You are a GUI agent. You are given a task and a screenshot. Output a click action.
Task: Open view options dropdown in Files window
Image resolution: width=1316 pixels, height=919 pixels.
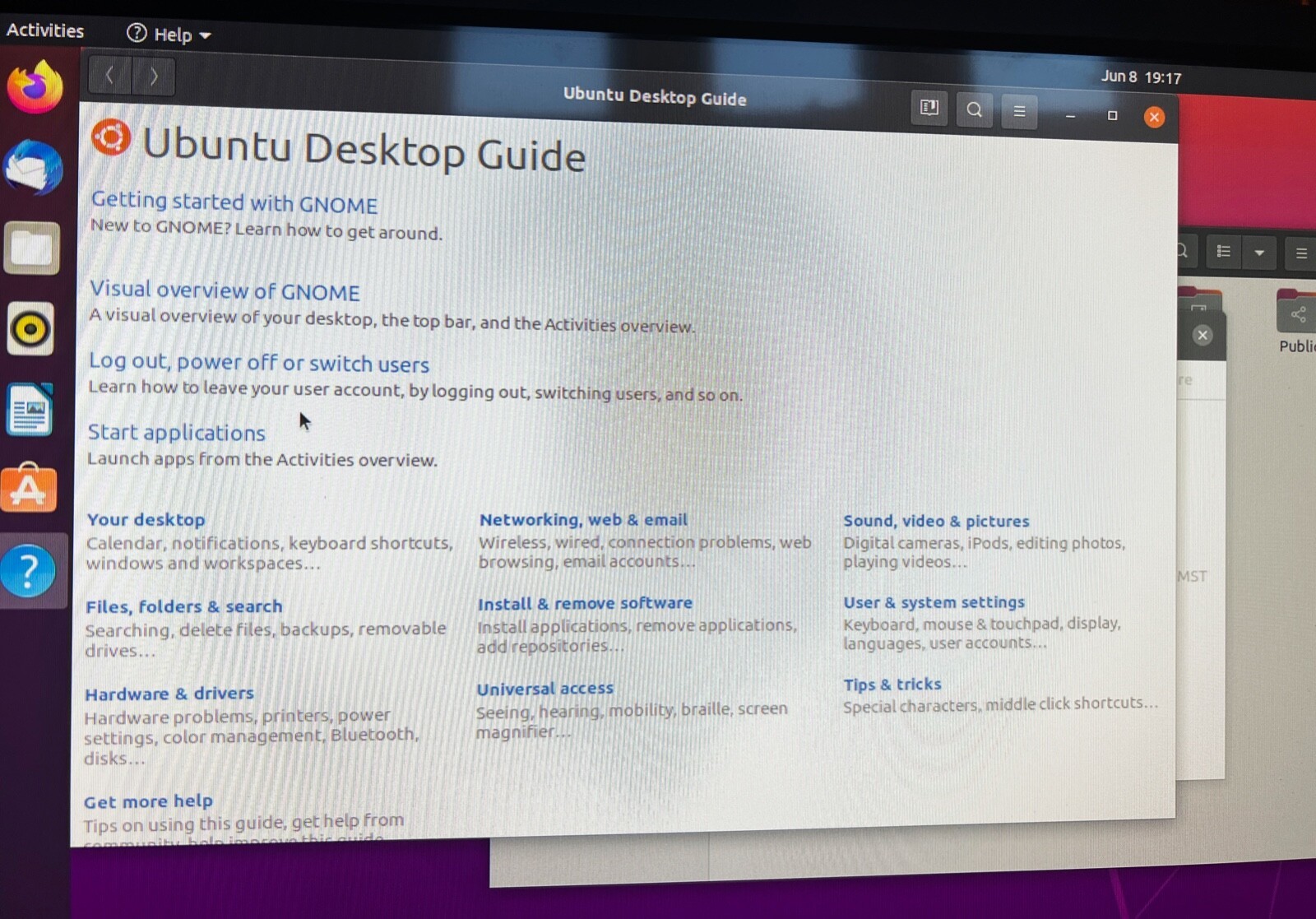(1259, 253)
